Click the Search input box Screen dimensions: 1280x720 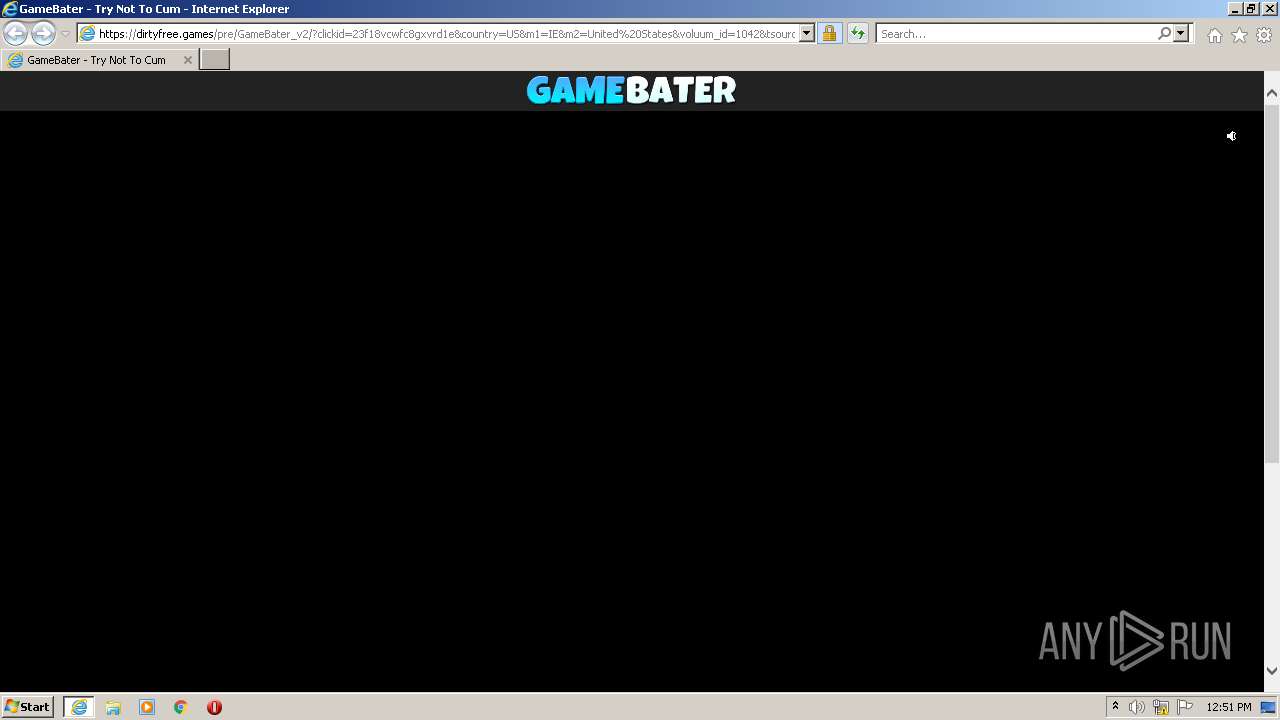1016,34
